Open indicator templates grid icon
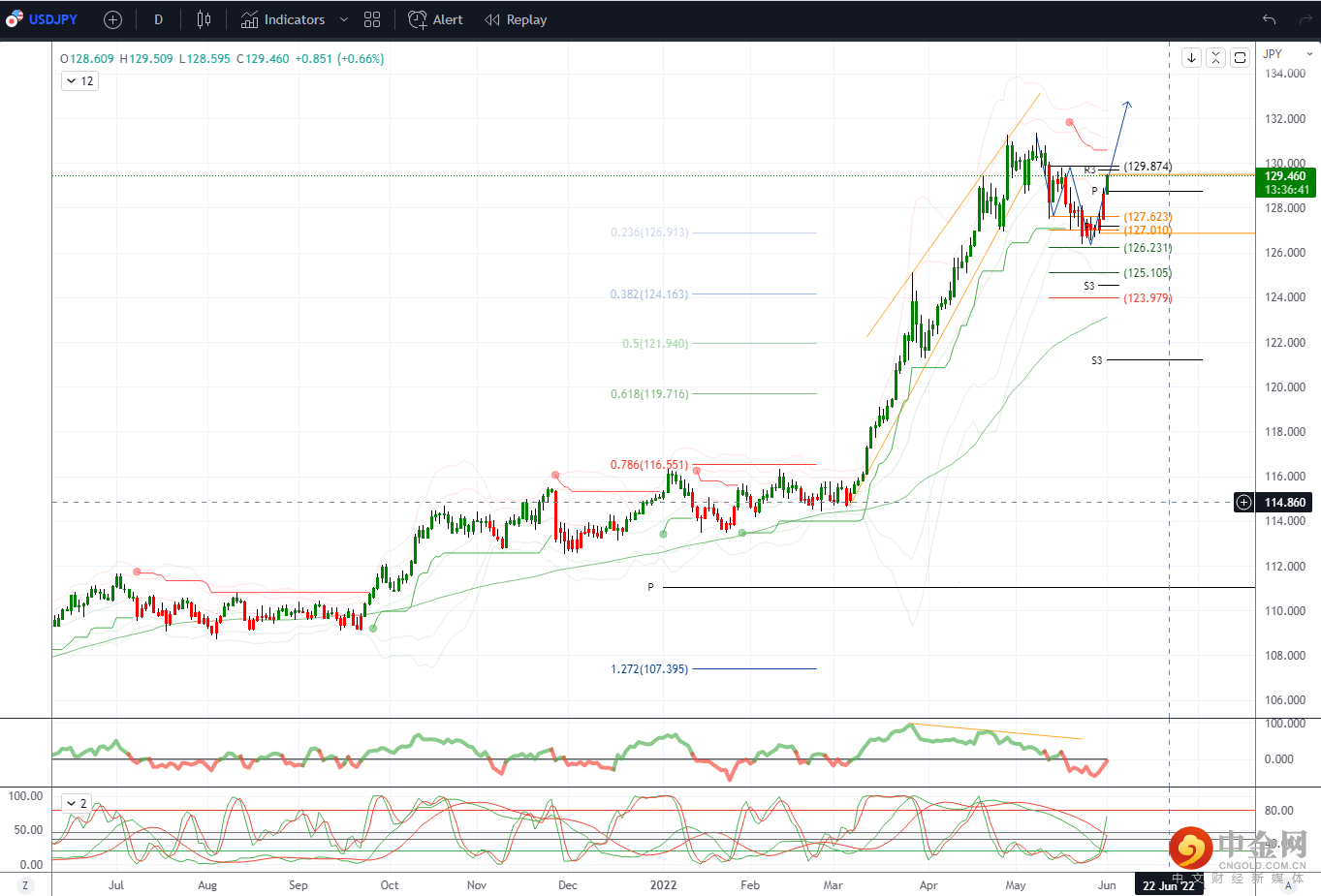This screenshot has height=896, width=1321. click(372, 19)
